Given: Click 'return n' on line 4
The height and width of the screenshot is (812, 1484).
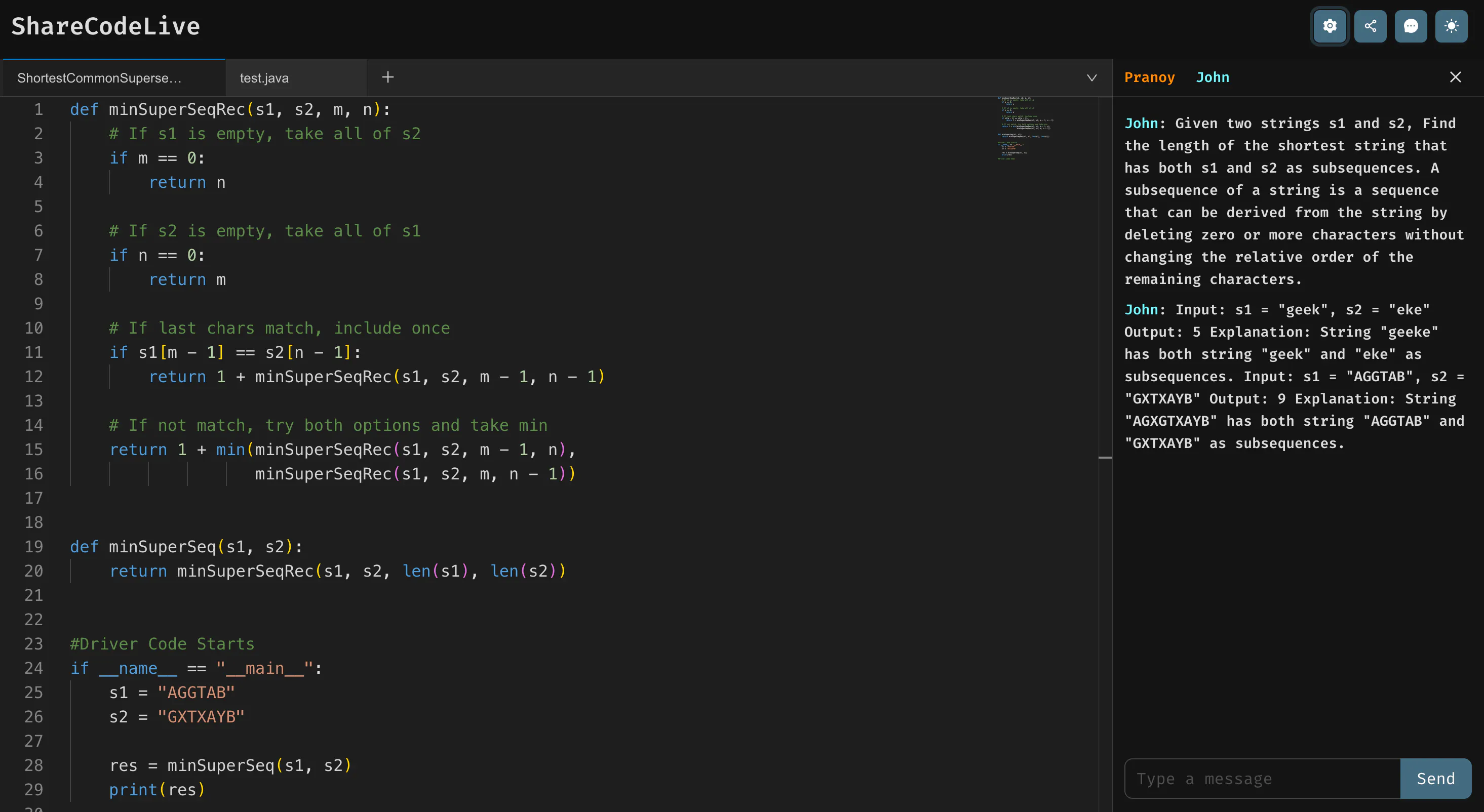Looking at the screenshot, I should (x=187, y=183).
